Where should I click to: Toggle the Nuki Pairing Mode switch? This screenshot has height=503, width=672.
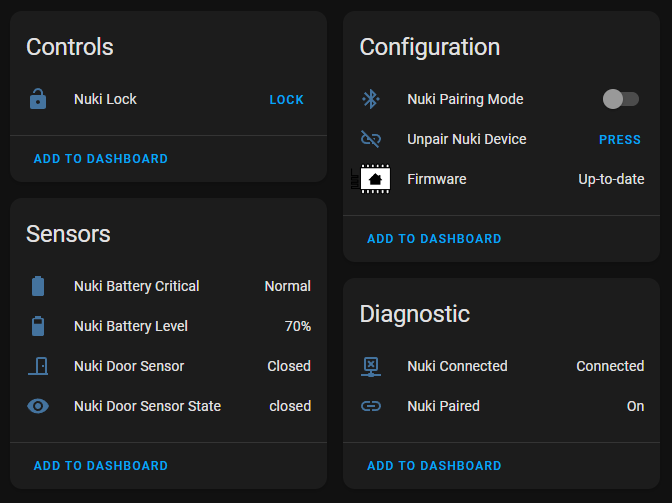621,99
